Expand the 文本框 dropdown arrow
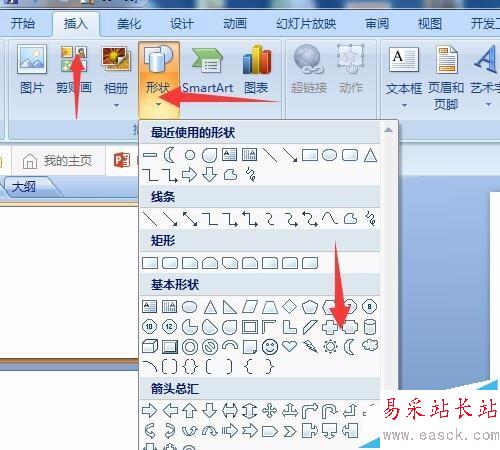Screen dimensions: 500x450 coord(404,105)
